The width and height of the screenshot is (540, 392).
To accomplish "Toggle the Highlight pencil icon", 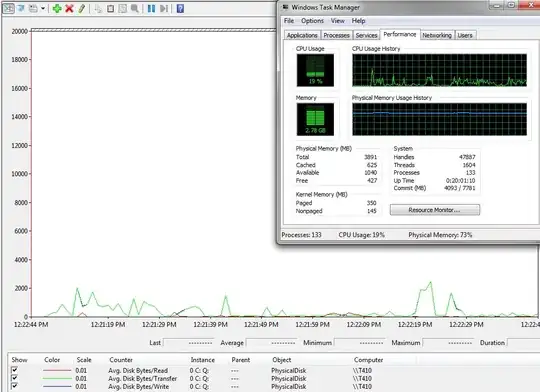I will pos(81,8).
